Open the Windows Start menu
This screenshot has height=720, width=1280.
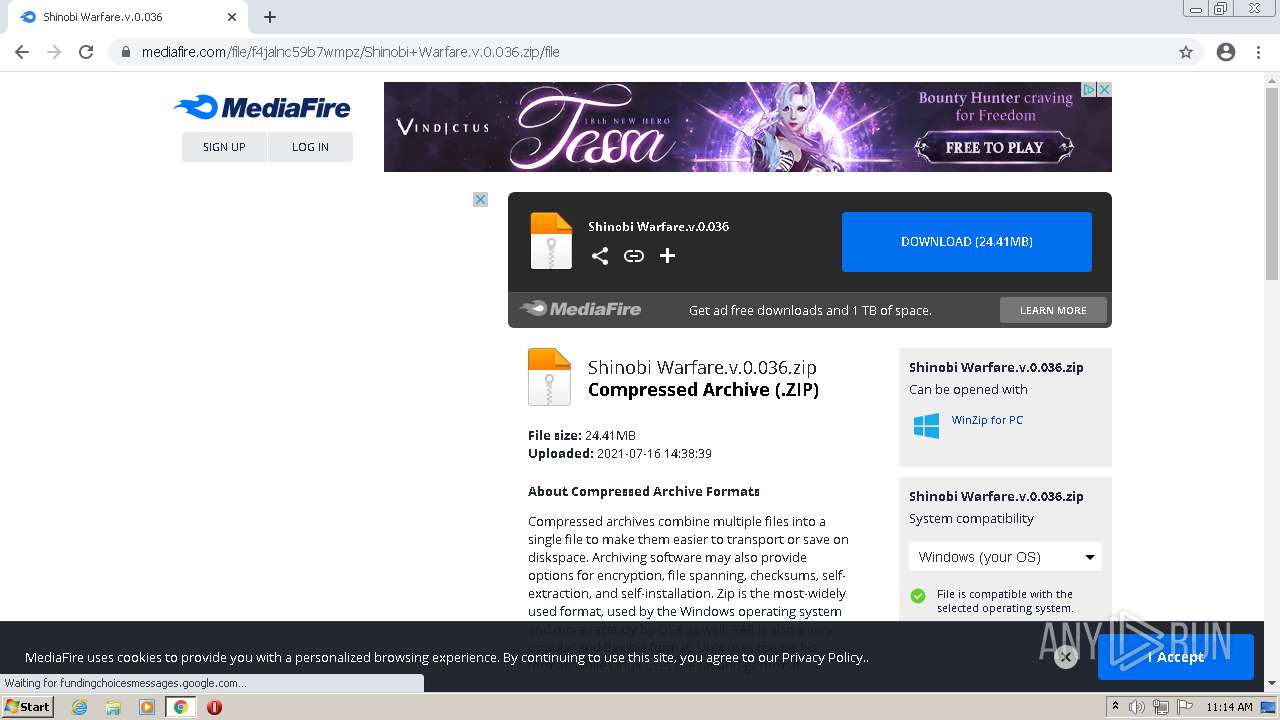pos(28,707)
